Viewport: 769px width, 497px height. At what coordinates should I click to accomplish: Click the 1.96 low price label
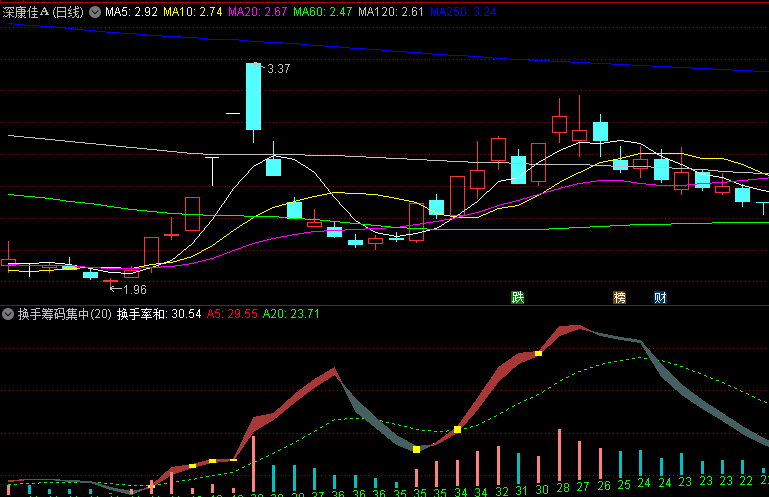click(135, 290)
